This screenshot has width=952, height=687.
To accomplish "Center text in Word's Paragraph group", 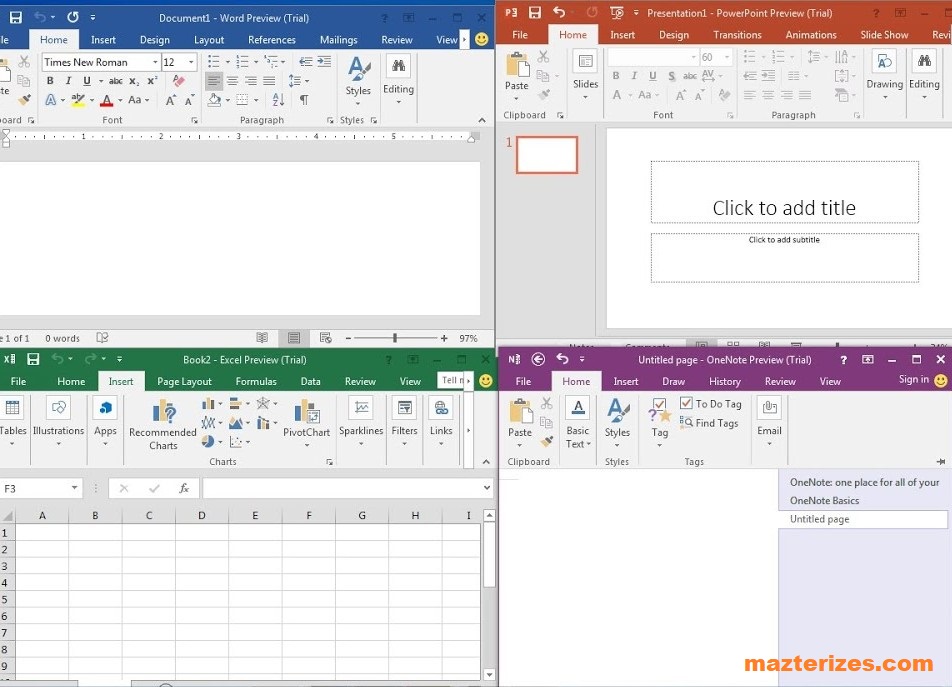I will (x=232, y=81).
